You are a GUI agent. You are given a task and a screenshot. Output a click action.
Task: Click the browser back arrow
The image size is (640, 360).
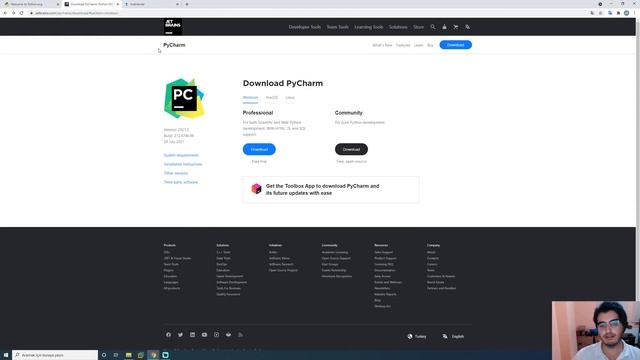(5, 13)
